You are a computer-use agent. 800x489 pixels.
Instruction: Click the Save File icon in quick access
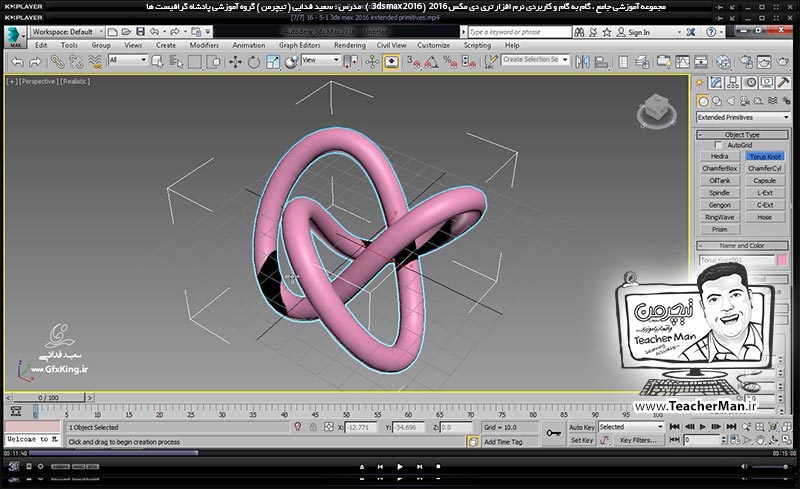pyautogui.click(x=140, y=32)
